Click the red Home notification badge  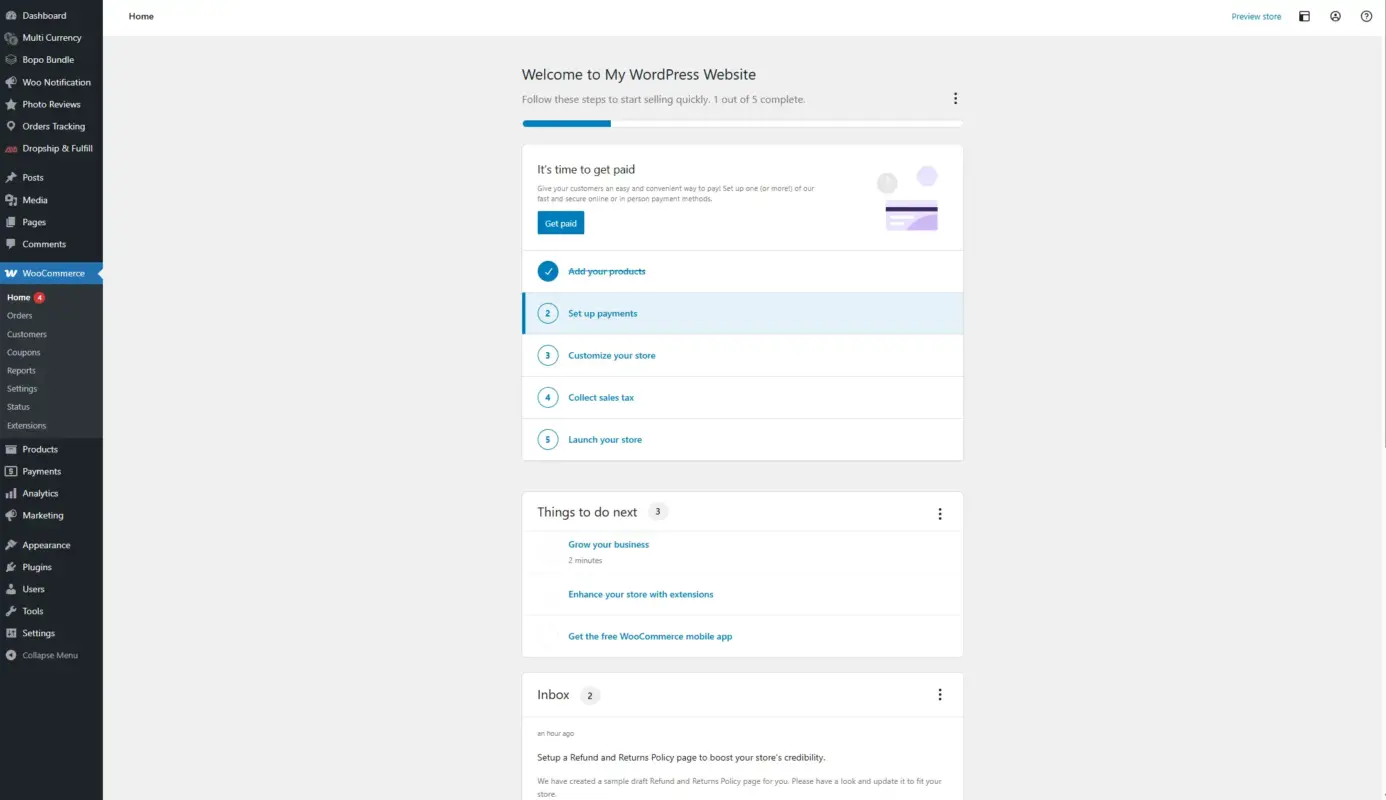click(39, 298)
